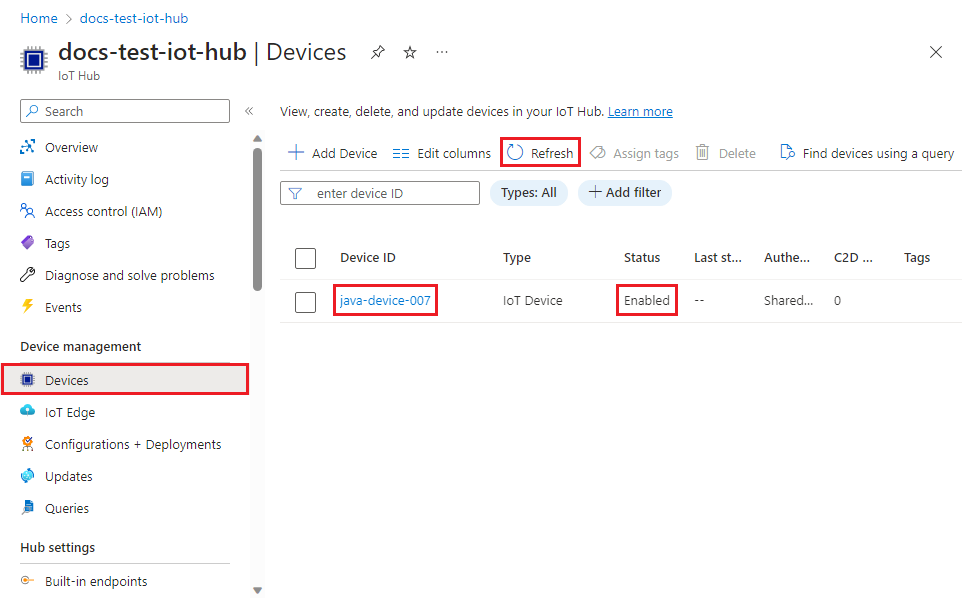Click the Last st... column header
972x598 pixels.
pos(717,258)
